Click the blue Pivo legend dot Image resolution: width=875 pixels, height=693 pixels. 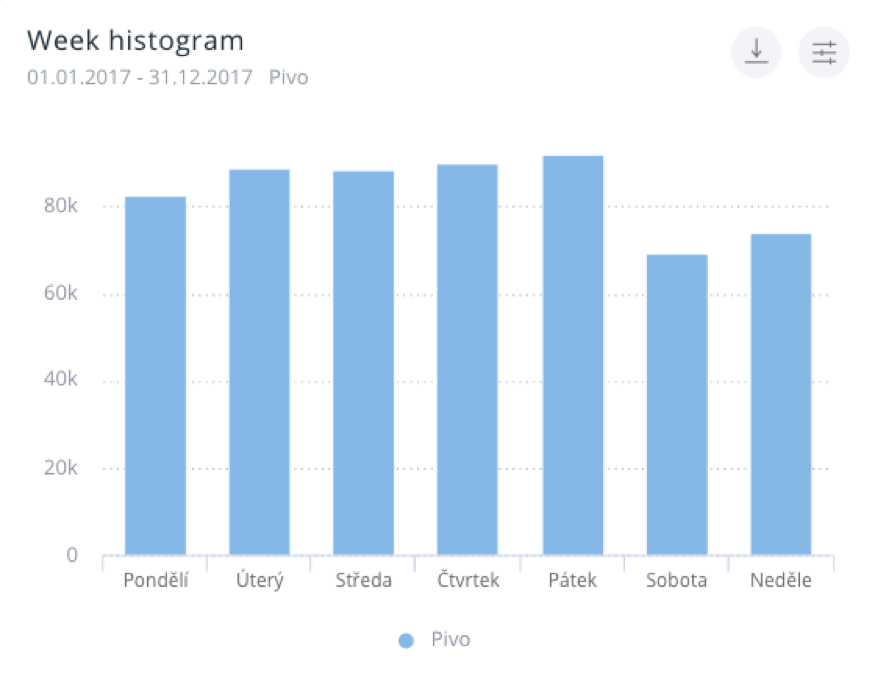405,641
